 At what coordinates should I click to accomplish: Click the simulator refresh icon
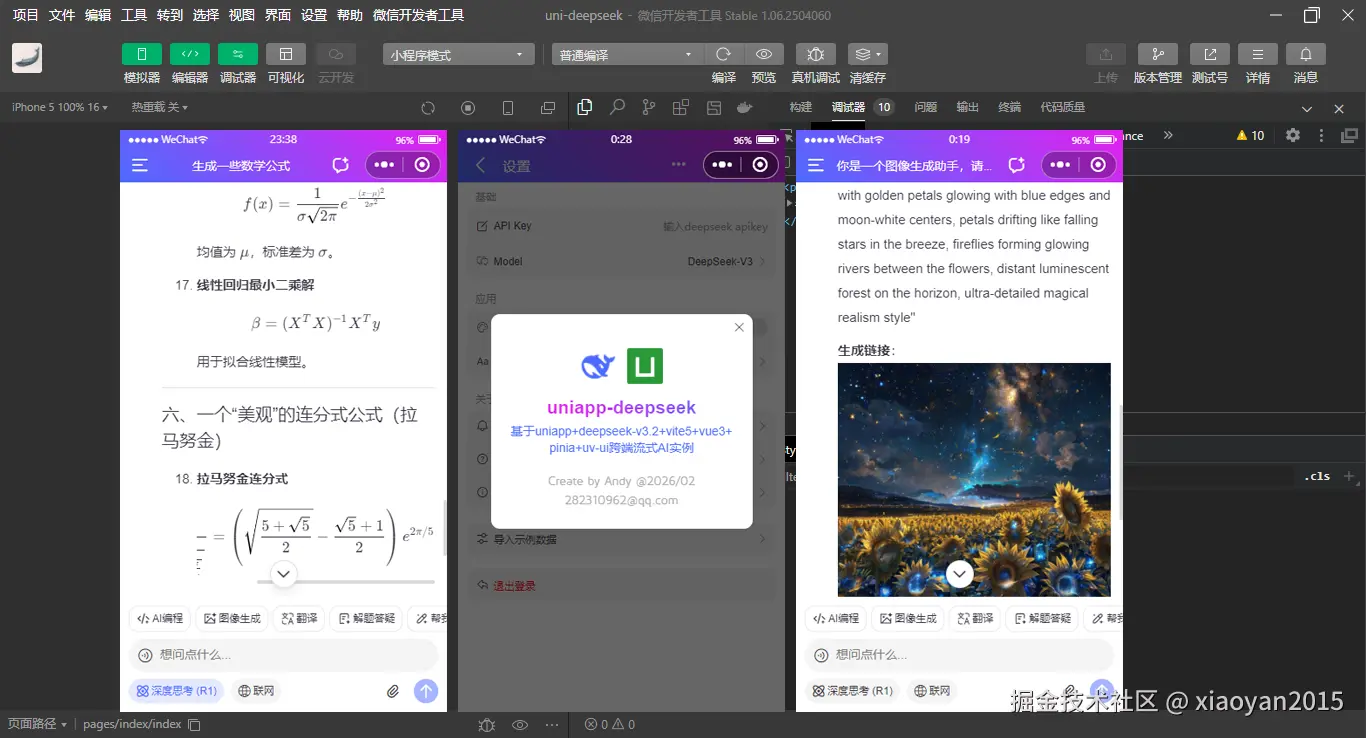tap(428, 108)
